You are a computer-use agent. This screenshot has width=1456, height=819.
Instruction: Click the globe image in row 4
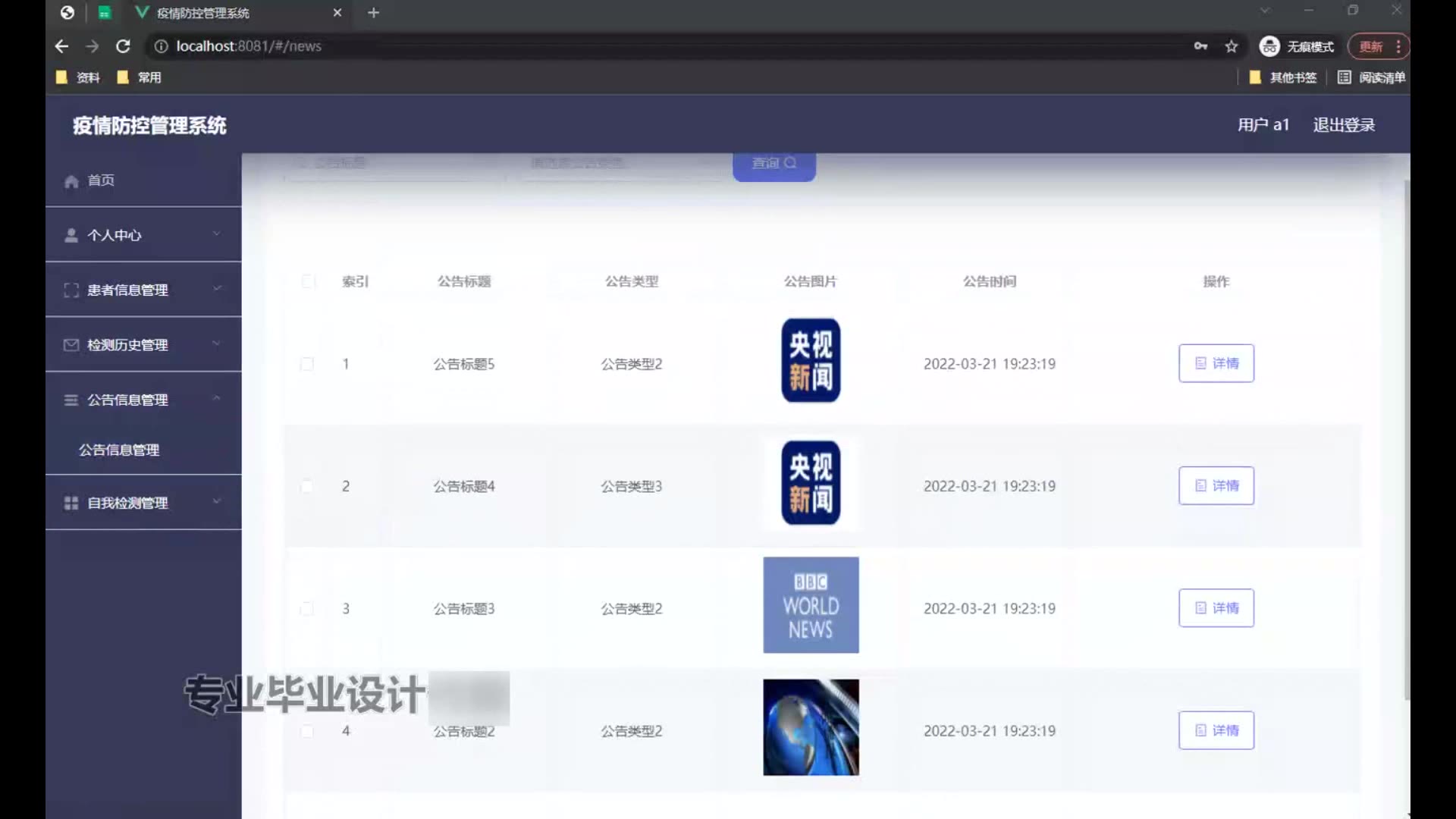point(811,727)
